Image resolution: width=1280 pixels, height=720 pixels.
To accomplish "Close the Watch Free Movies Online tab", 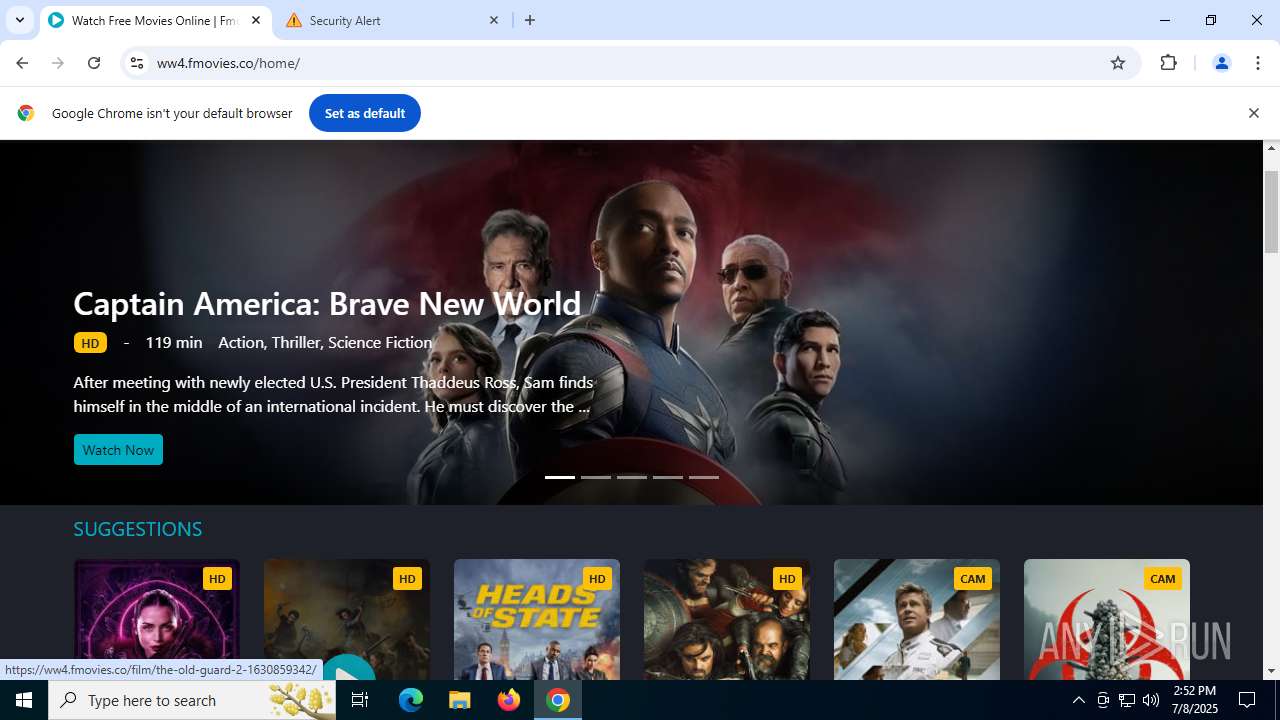I will click(x=256, y=20).
